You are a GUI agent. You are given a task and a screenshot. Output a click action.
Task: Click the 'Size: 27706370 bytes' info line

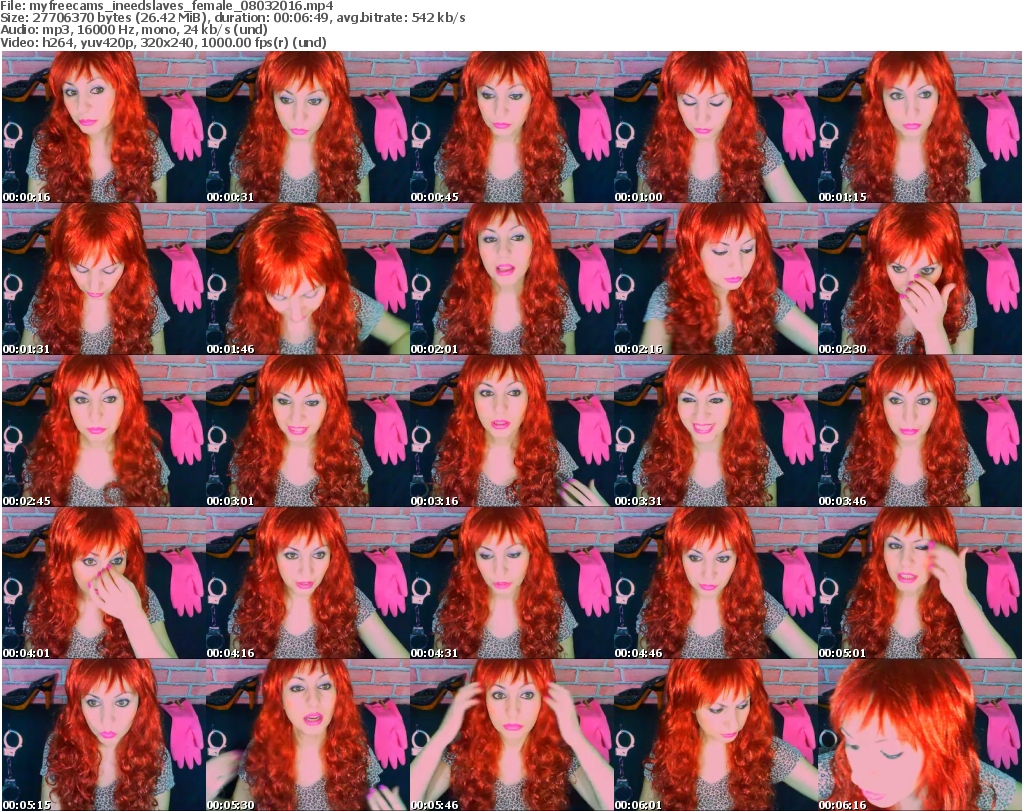point(232,18)
